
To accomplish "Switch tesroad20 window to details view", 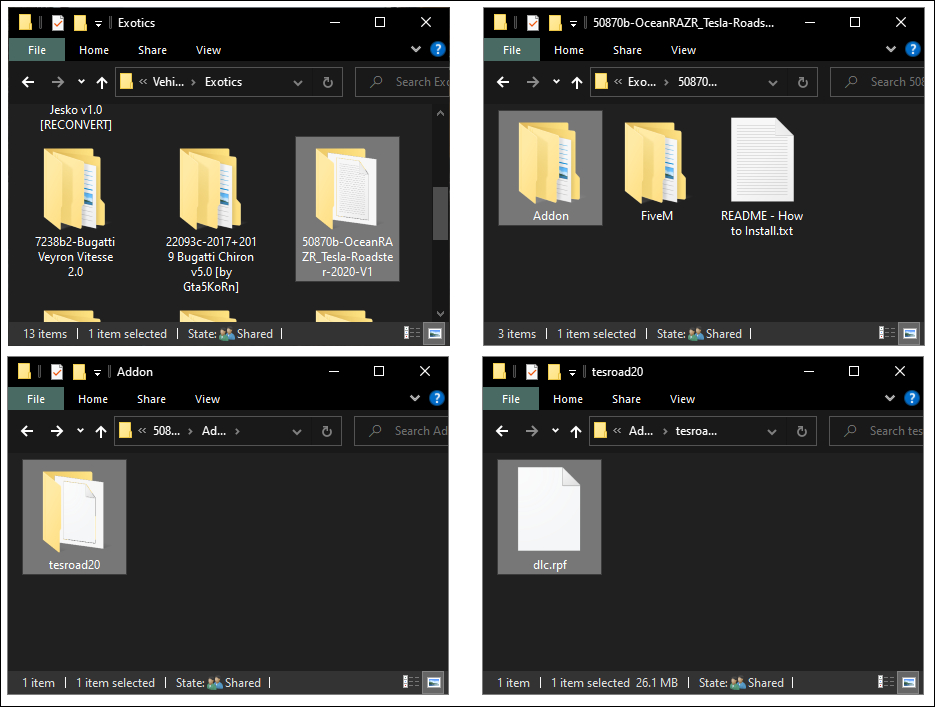I will (x=886, y=682).
